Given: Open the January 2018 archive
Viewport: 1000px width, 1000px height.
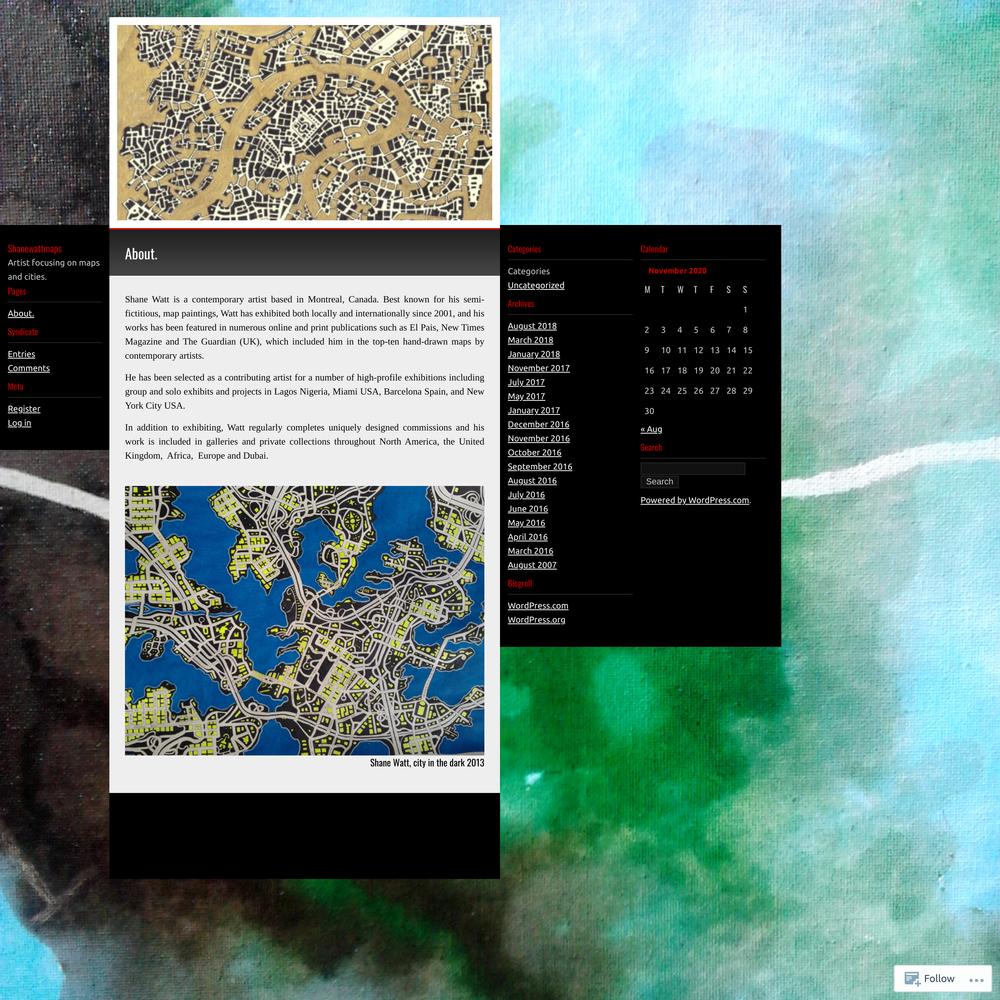Looking at the screenshot, I should (534, 355).
